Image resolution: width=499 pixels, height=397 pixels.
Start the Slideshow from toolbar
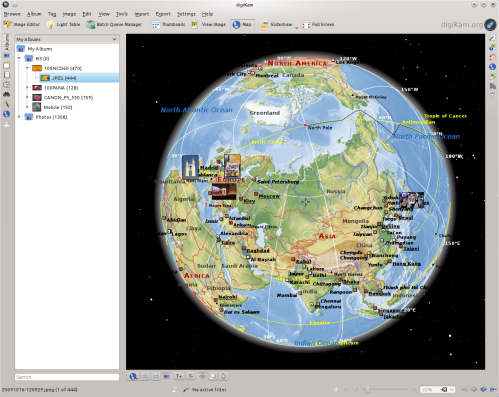click(x=276, y=24)
